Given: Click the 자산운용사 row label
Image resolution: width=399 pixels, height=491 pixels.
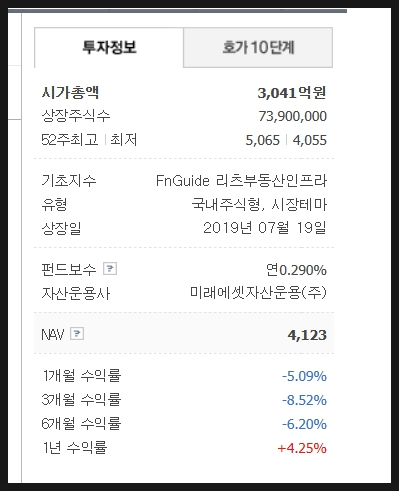Looking at the screenshot, I should click(x=76, y=293).
